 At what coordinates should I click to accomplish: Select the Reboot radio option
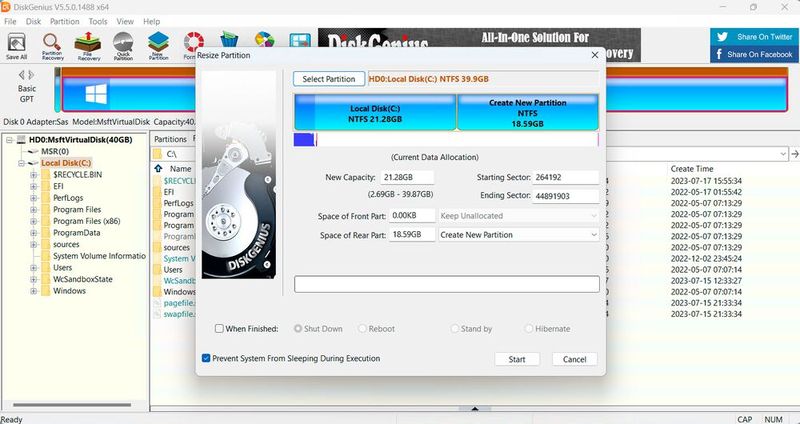(x=362, y=329)
